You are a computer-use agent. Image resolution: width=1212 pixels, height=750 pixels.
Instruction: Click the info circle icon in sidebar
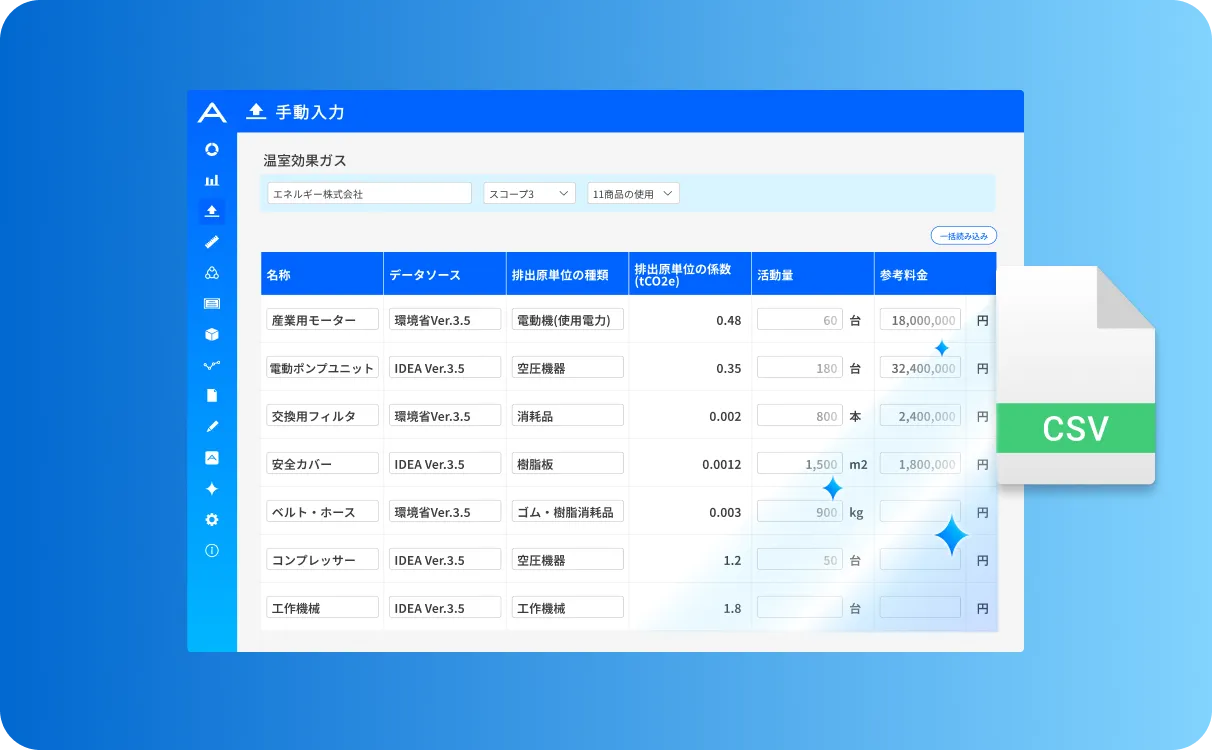click(211, 551)
